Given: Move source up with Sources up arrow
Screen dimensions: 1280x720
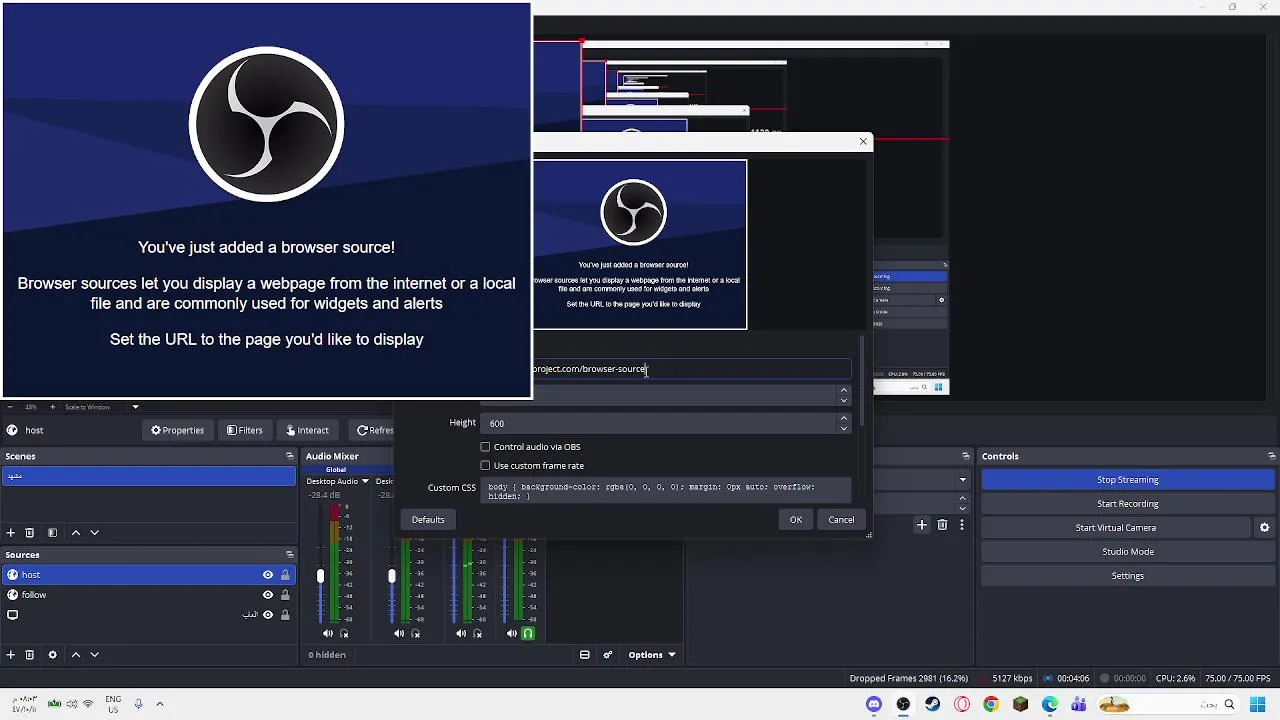Looking at the screenshot, I should click(x=75, y=655).
